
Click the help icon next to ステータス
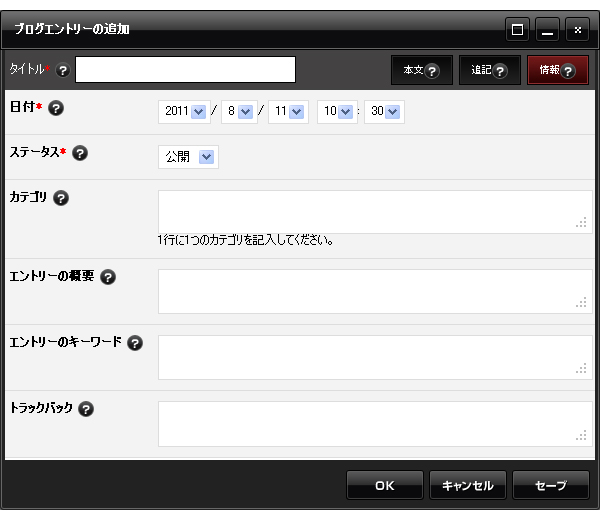click(80, 153)
